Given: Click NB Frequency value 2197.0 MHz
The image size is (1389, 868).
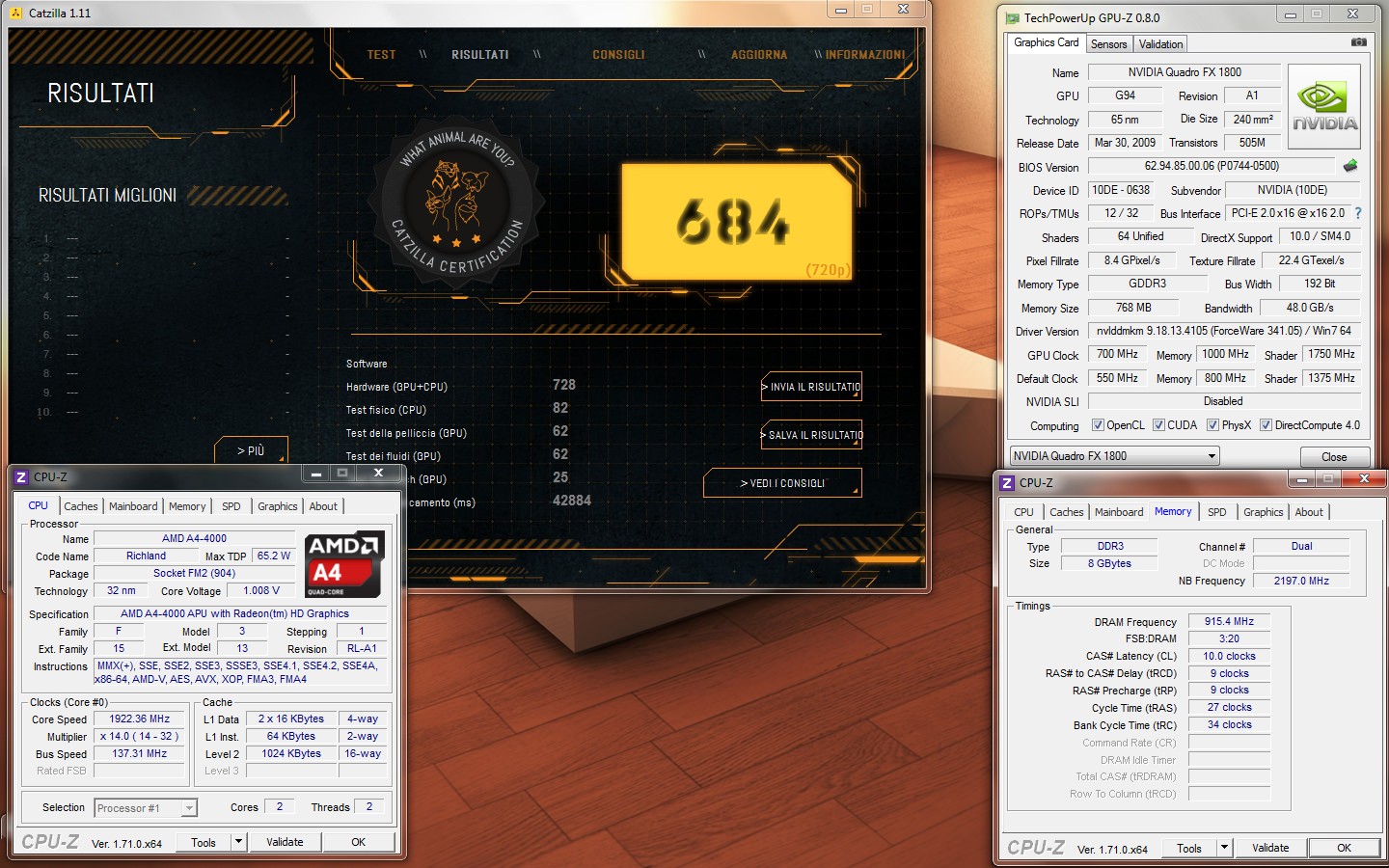Looking at the screenshot, I should pyautogui.click(x=1301, y=581).
